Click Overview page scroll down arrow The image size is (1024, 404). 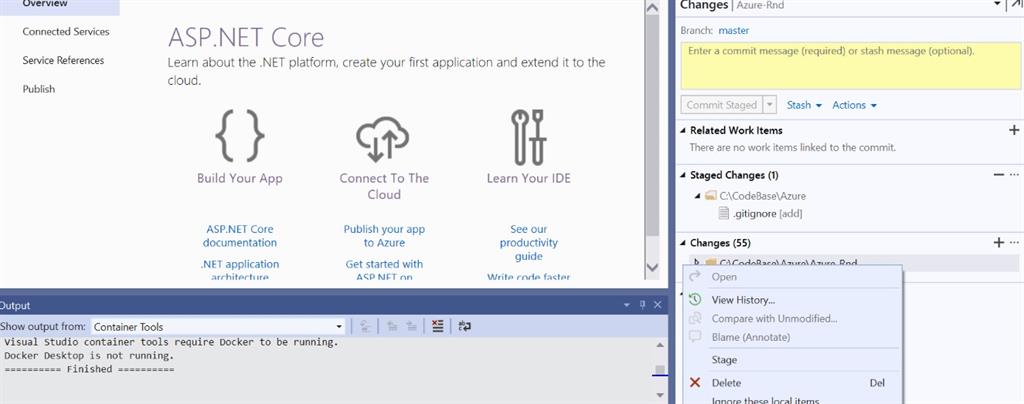[x=652, y=266]
